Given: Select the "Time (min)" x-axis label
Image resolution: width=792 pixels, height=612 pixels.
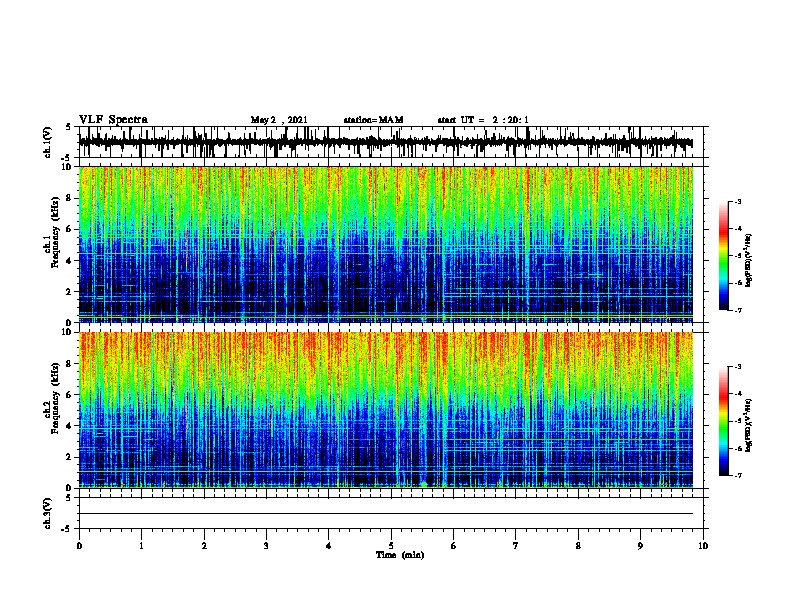Looking at the screenshot, I should (x=400, y=555).
